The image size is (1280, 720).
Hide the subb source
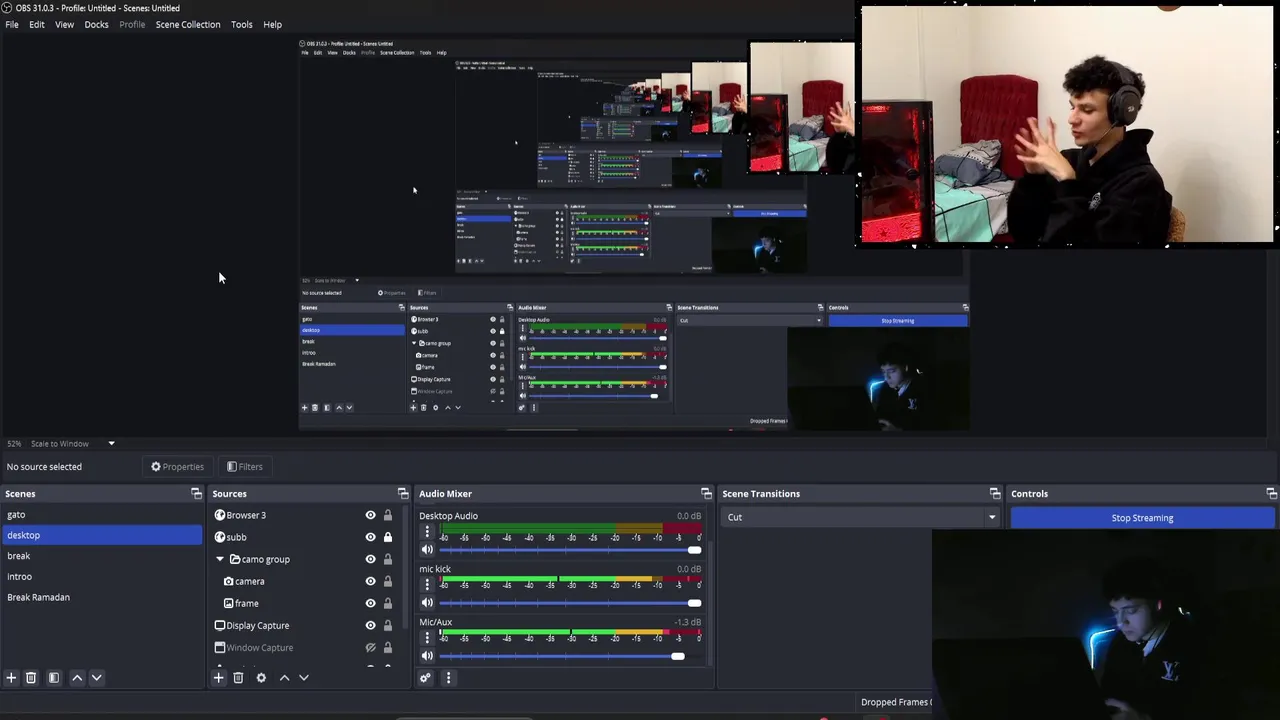pos(370,537)
